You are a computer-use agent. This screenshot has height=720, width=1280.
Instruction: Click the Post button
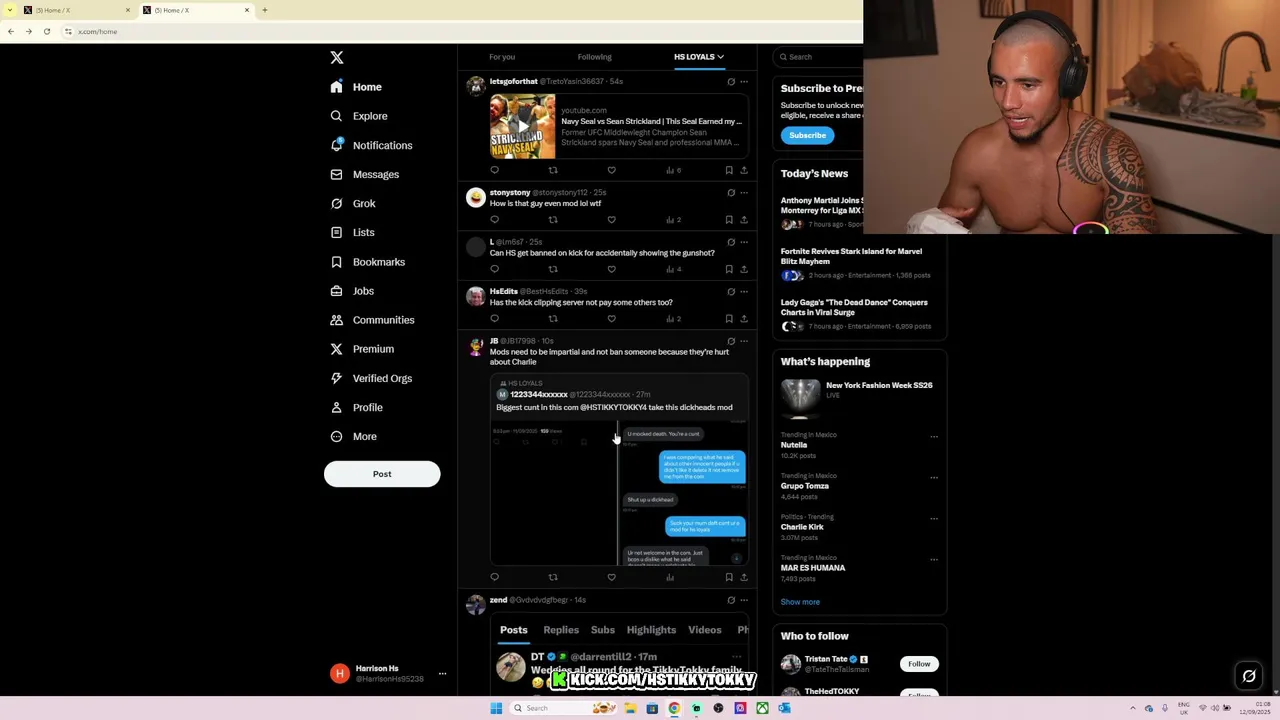coord(382,474)
